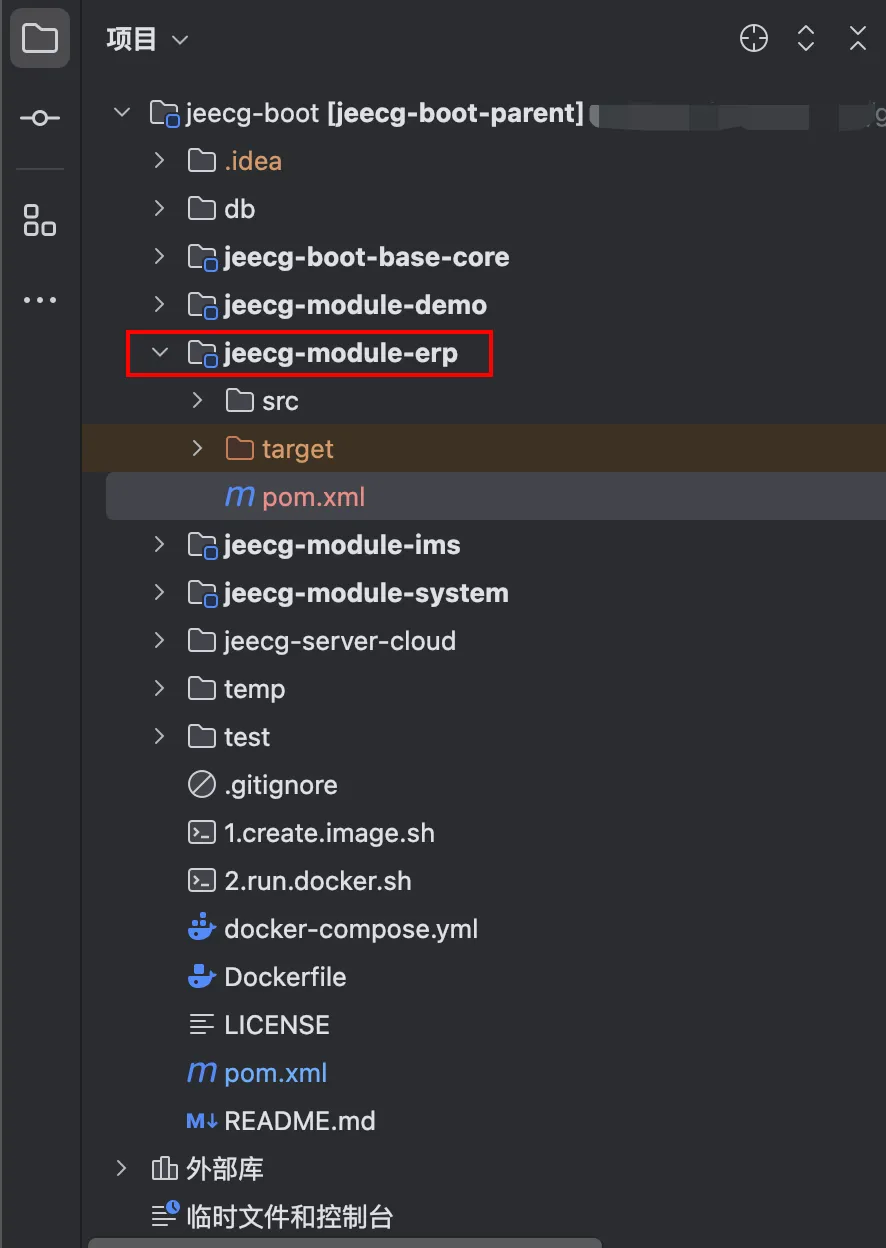This screenshot has height=1248, width=886.
Task: Click the ignored-file icon beside .gitignore
Action: (201, 784)
